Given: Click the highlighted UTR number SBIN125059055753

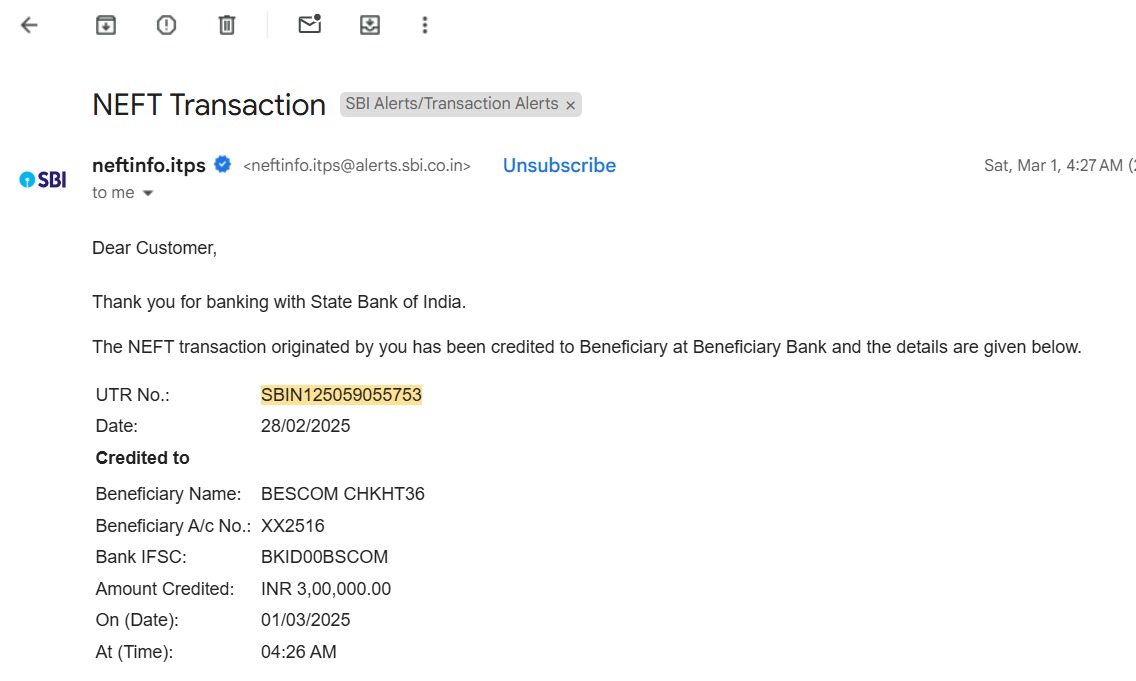Looking at the screenshot, I should point(341,395).
